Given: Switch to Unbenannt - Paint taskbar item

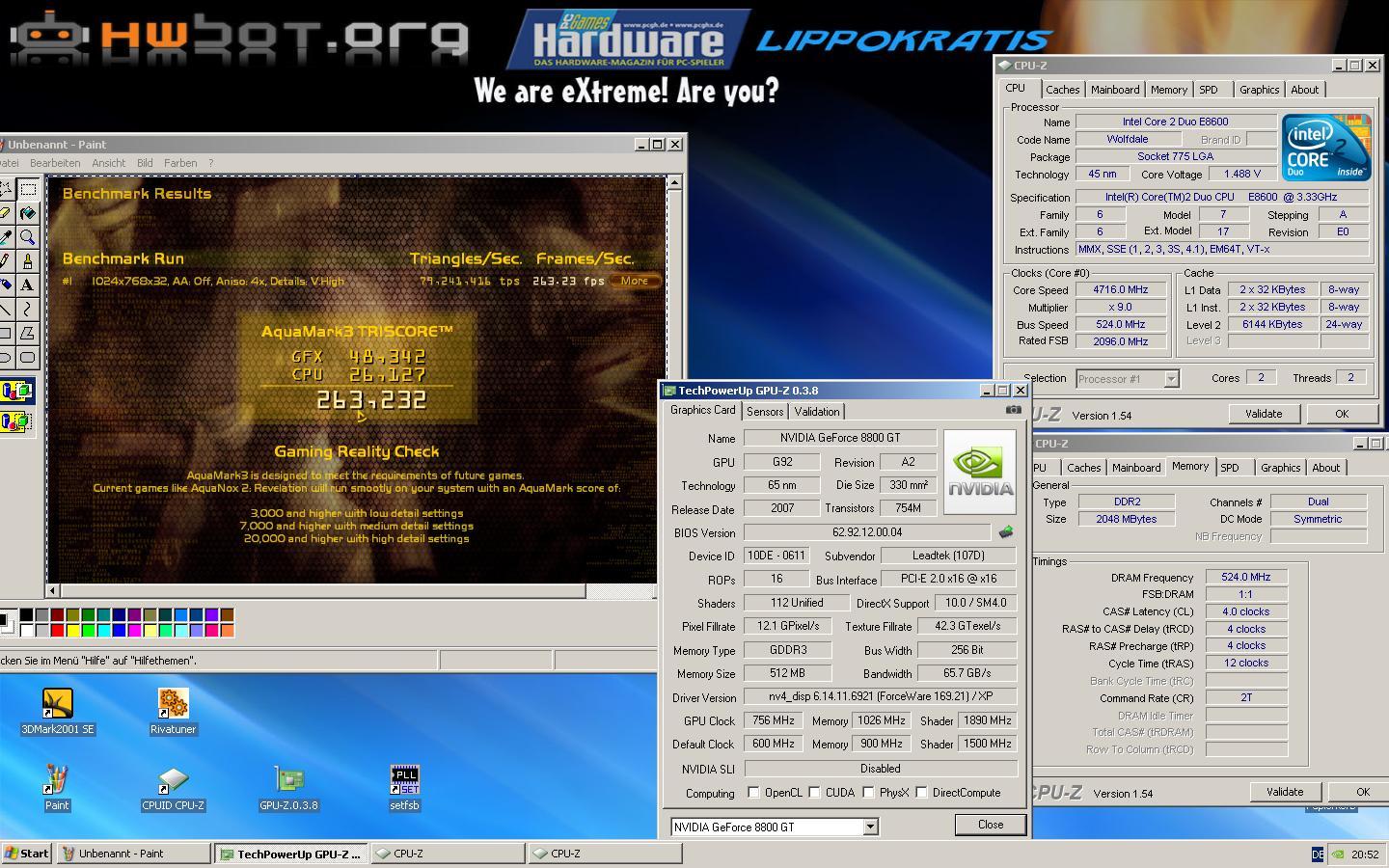Looking at the screenshot, I should tap(134, 854).
